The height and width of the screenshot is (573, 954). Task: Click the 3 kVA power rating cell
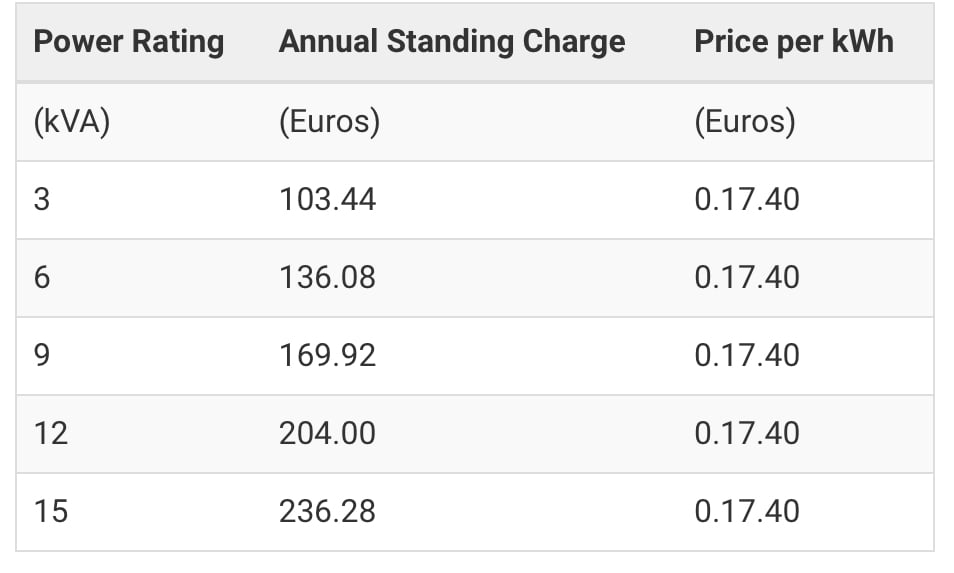click(41, 200)
